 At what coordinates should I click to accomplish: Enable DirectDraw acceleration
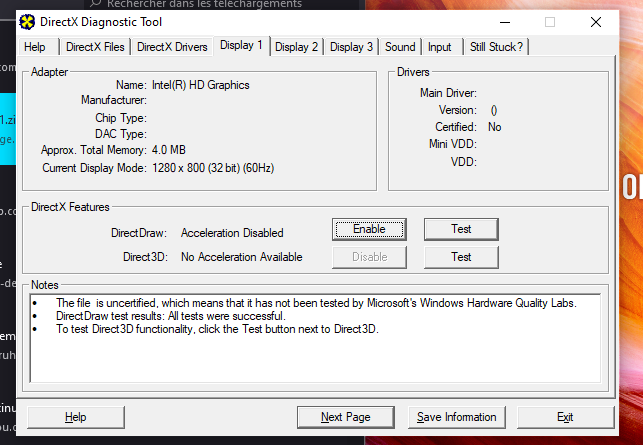click(369, 229)
